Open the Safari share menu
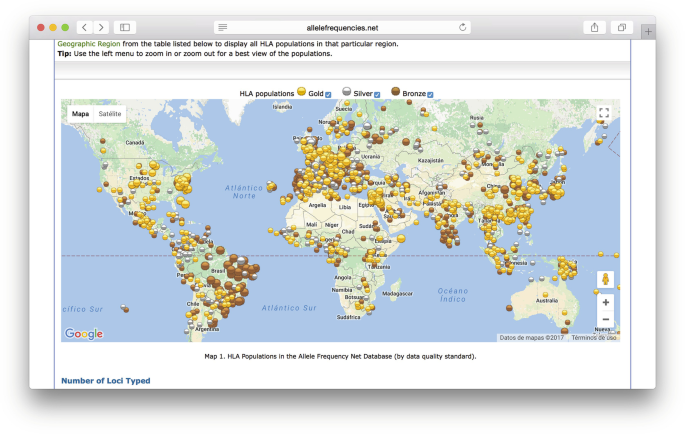The image size is (685, 434). (x=594, y=27)
